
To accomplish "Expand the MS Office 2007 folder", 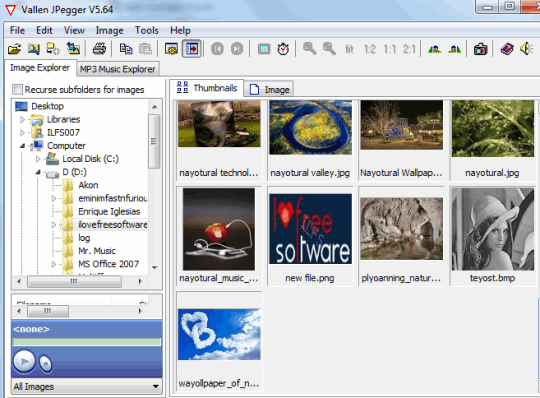I will point(54,264).
